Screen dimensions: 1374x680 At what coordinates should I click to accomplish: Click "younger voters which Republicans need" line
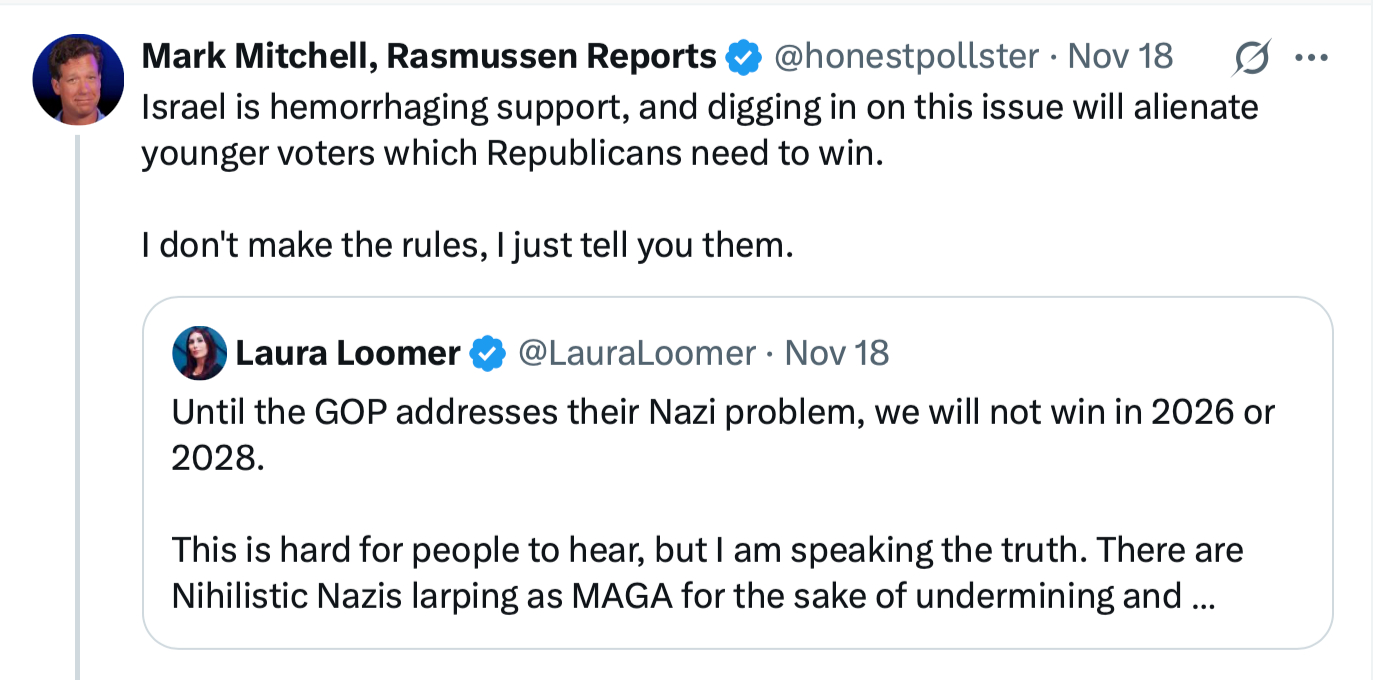click(512, 154)
